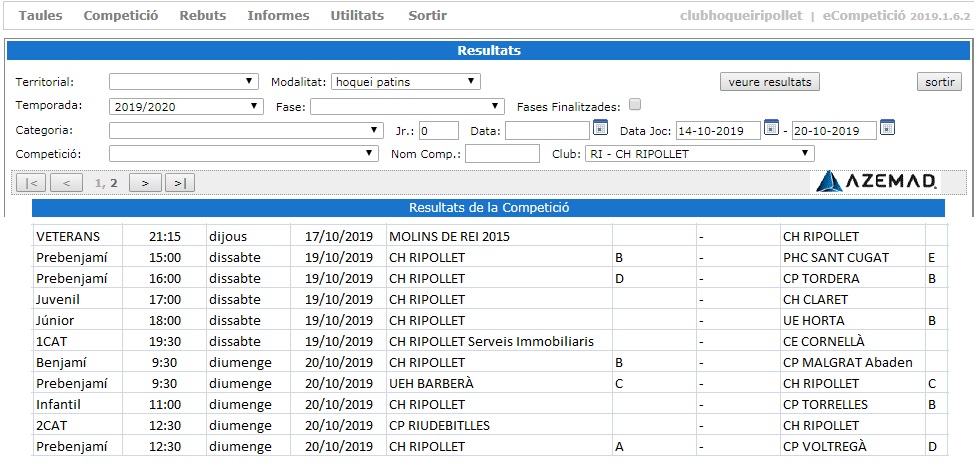Click the CP TORDERA team cell
977x466 pixels.
pos(852,278)
